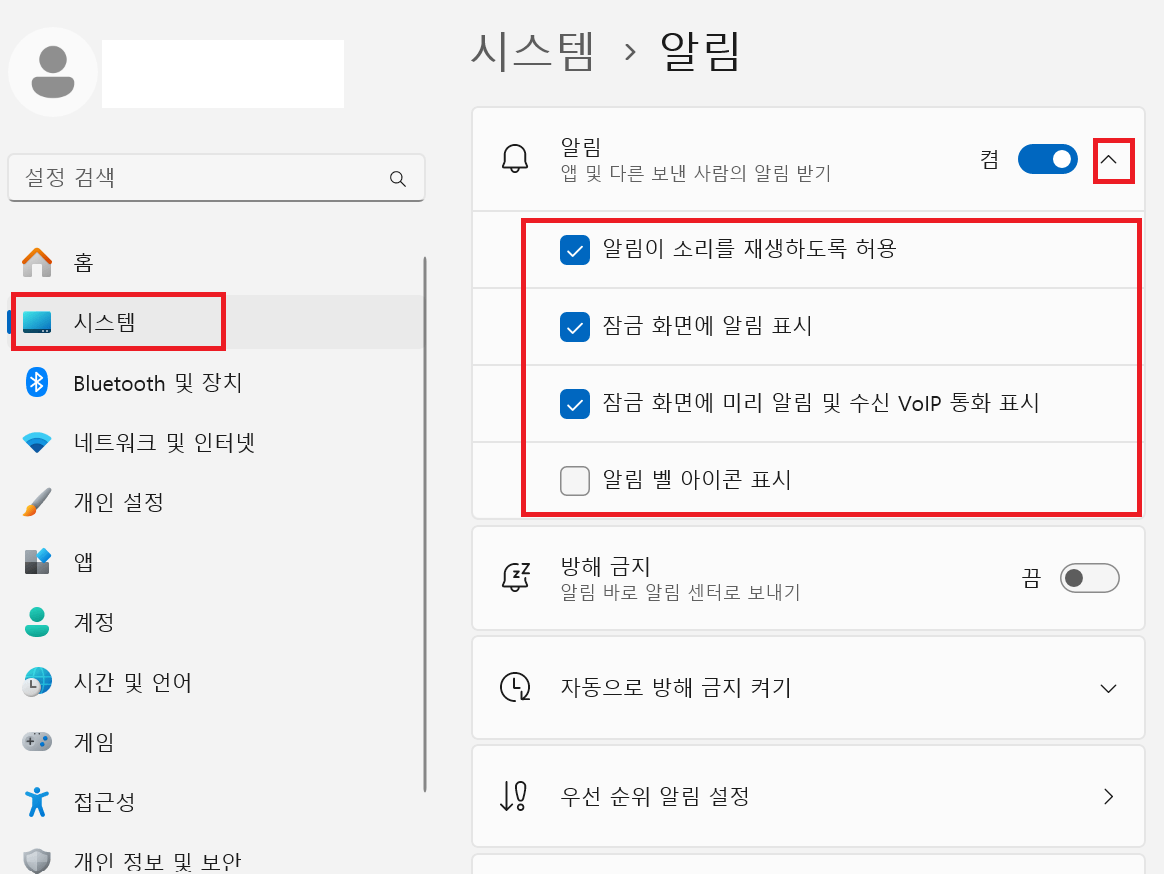Turn off the 알림 master toggle
This screenshot has height=874, width=1164.
pyautogui.click(x=1047, y=159)
